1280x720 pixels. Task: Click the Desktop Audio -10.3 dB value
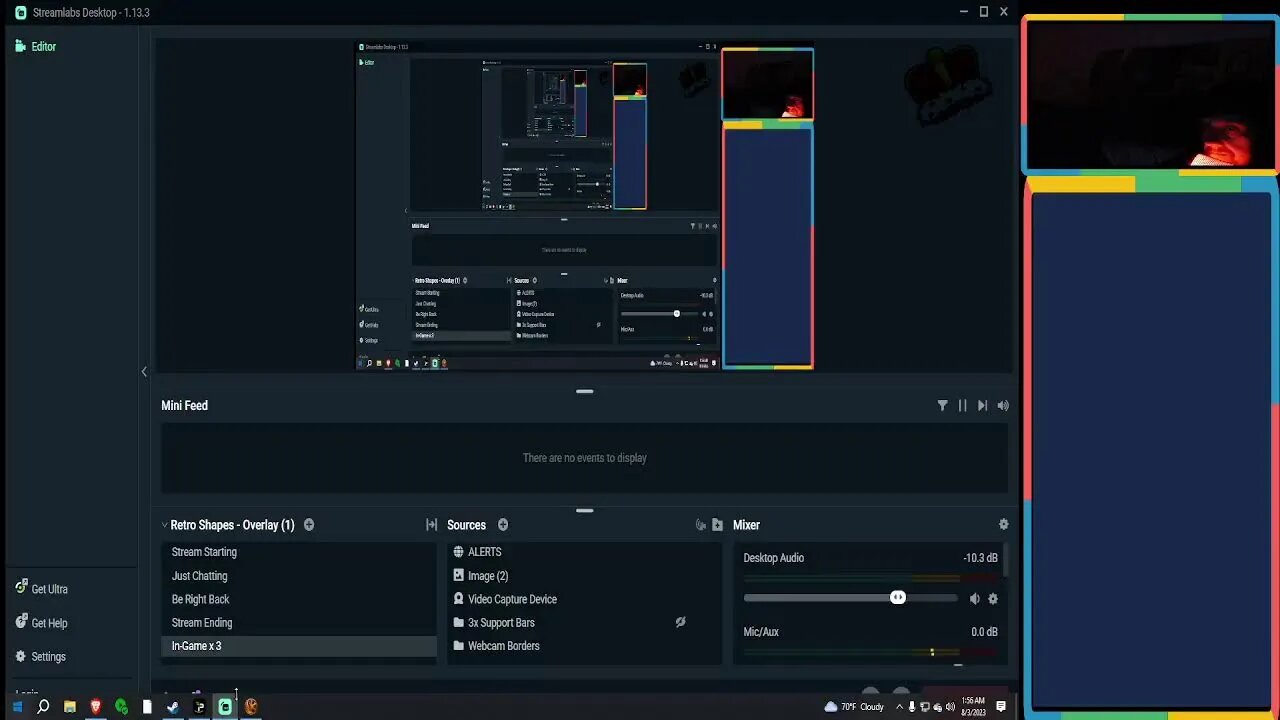click(980, 558)
